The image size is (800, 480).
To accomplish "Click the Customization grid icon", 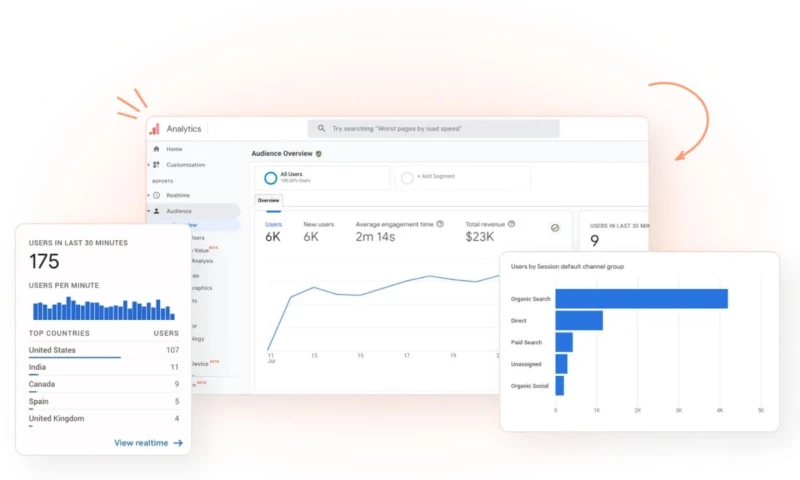I will pyautogui.click(x=156, y=165).
